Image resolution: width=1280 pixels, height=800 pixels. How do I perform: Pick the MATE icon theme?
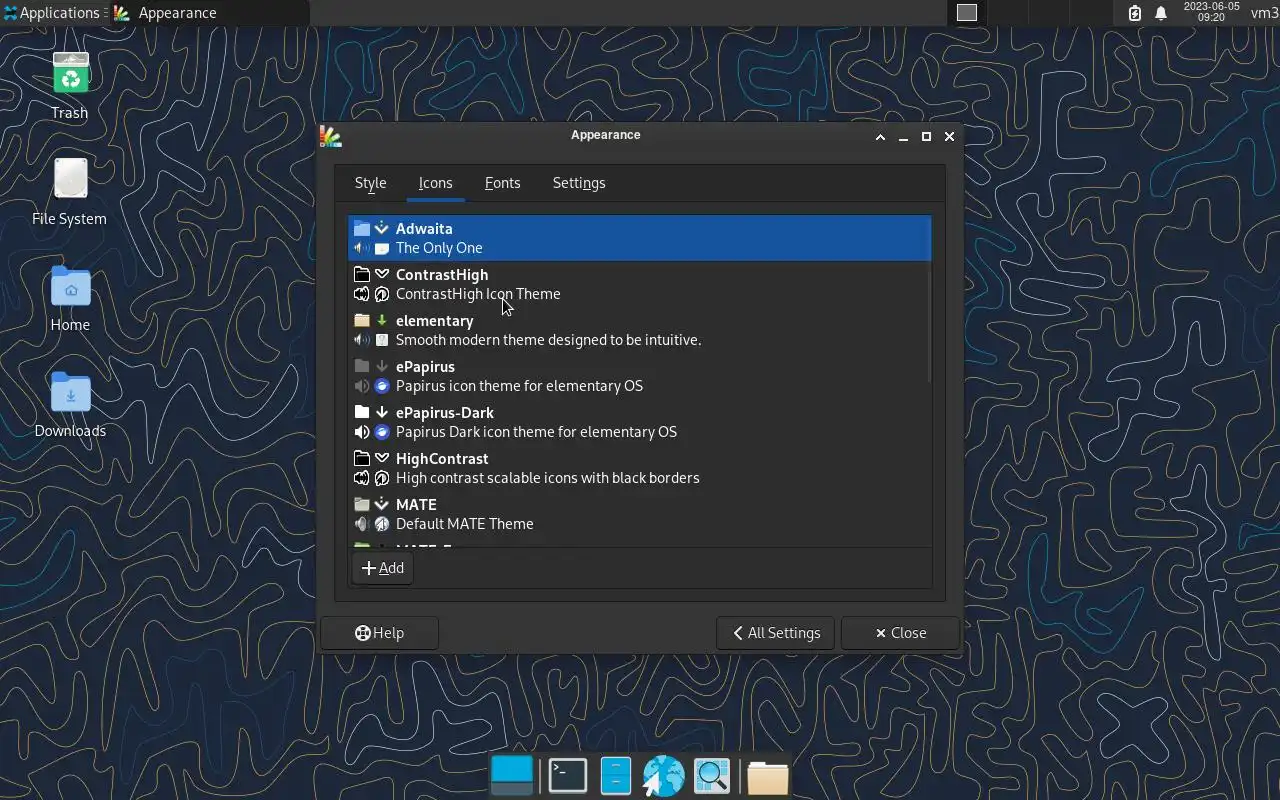639,514
